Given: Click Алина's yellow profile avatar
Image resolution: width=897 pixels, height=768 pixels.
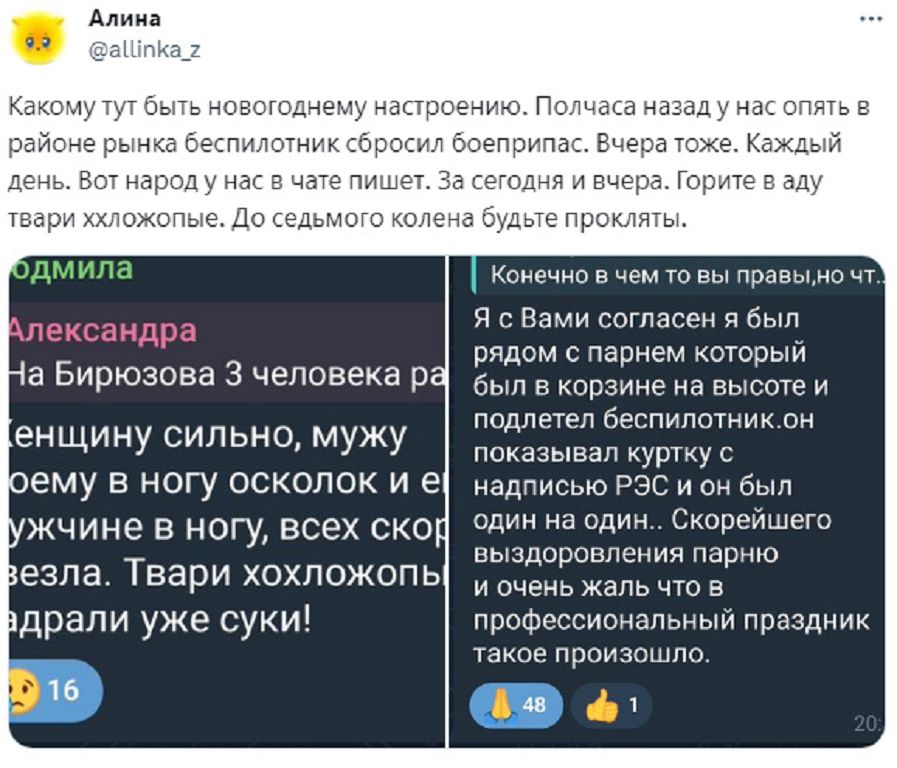Looking at the screenshot, I should [38, 37].
